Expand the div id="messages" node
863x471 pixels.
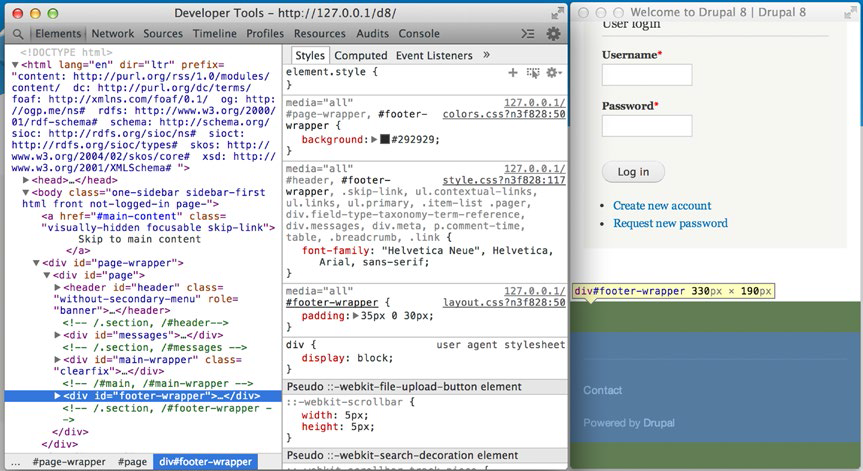point(57,335)
